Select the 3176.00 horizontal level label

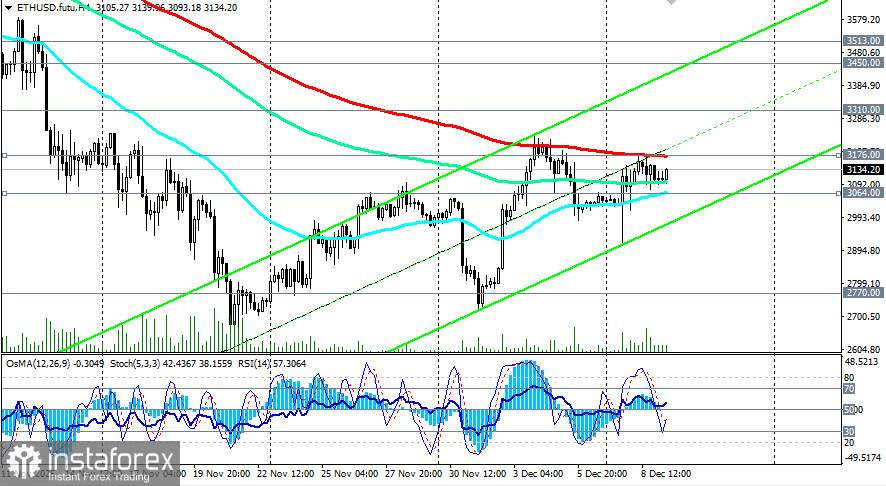coord(863,154)
